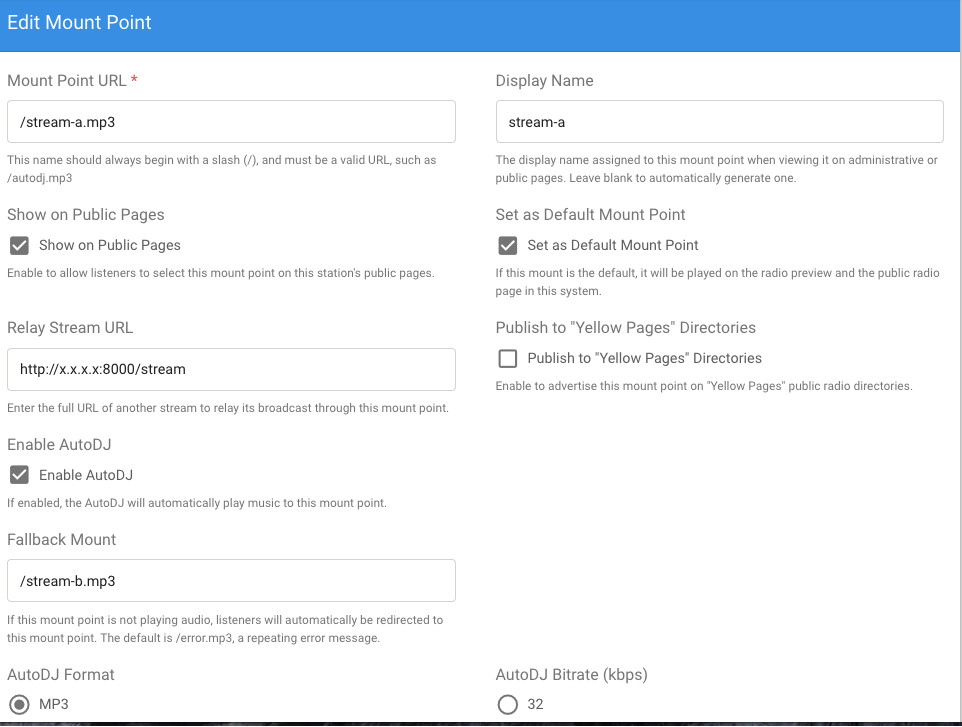Click the AutoDJ Bitrate (kbps) heading
This screenshot has height=727, width=962.
pos(571,674)
